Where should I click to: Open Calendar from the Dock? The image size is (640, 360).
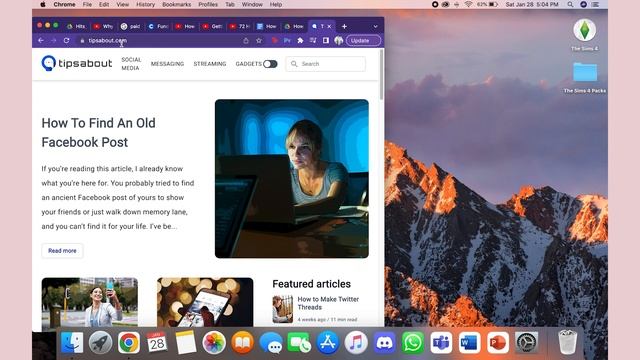click(x=157, y=342)
